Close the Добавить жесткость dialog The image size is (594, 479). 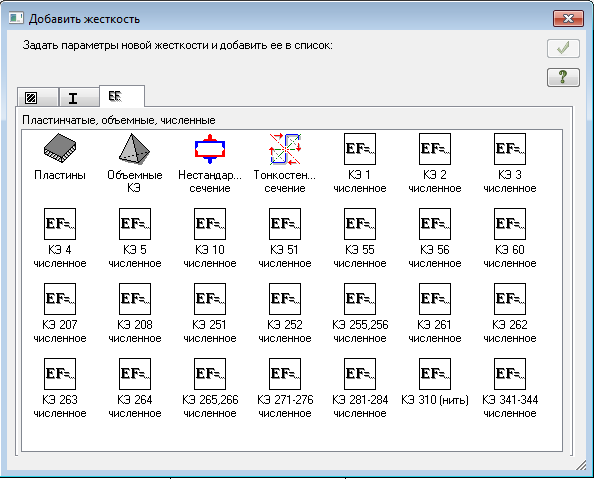pos(568,18)
